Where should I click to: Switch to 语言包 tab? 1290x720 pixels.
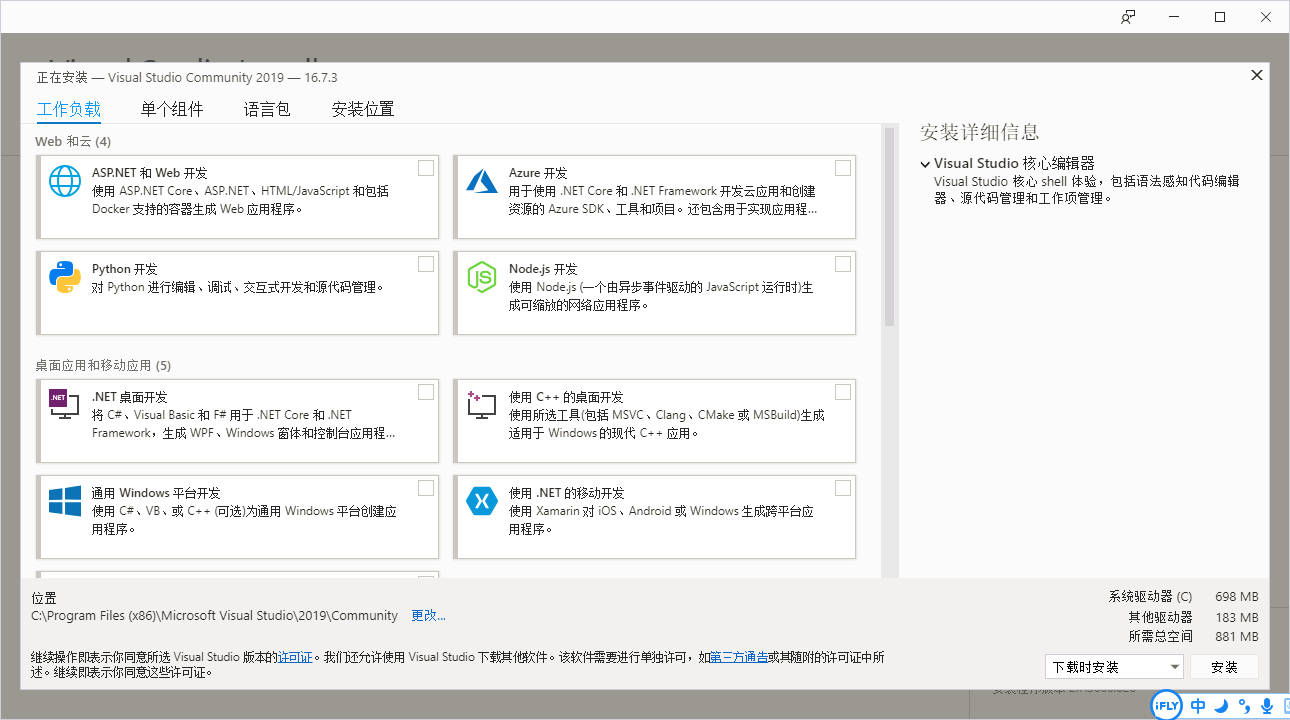pyautogui.click(x=267, y=109)
